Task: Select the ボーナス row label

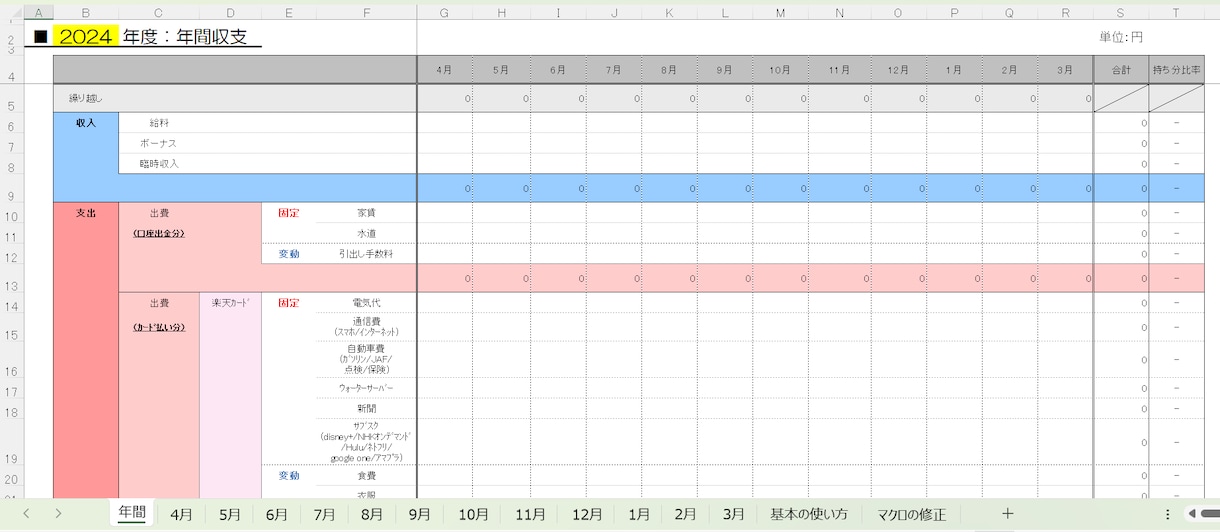Action: (x=159, y=143)
